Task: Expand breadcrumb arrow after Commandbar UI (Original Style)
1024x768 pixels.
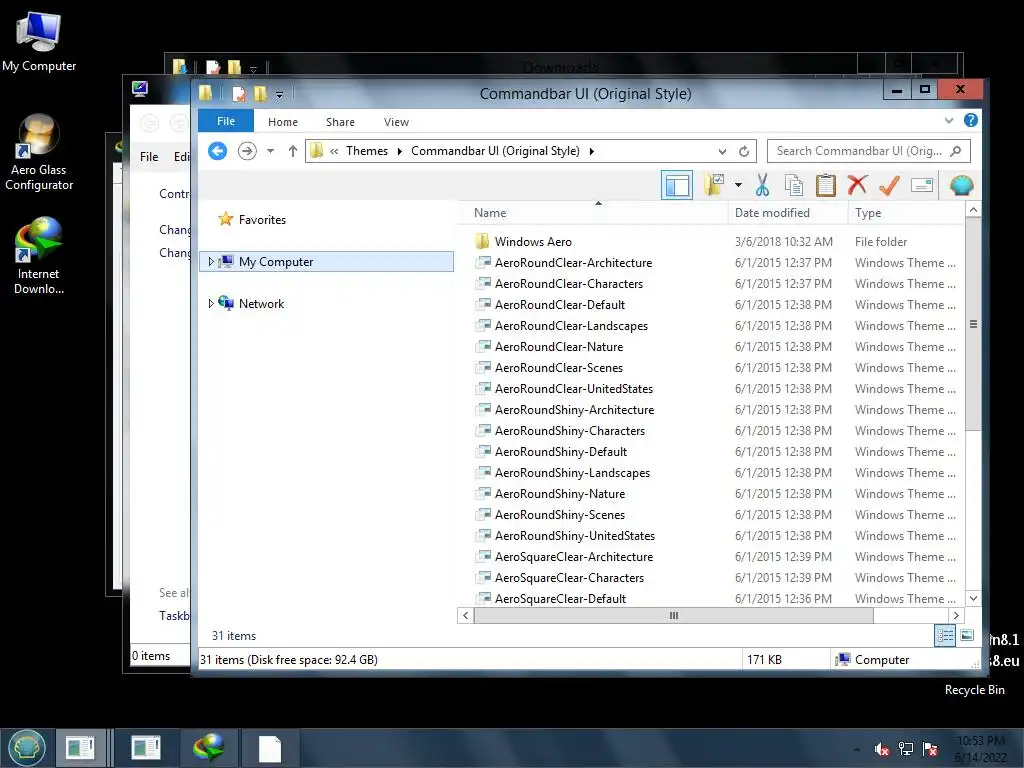Action: coord(592,152)
